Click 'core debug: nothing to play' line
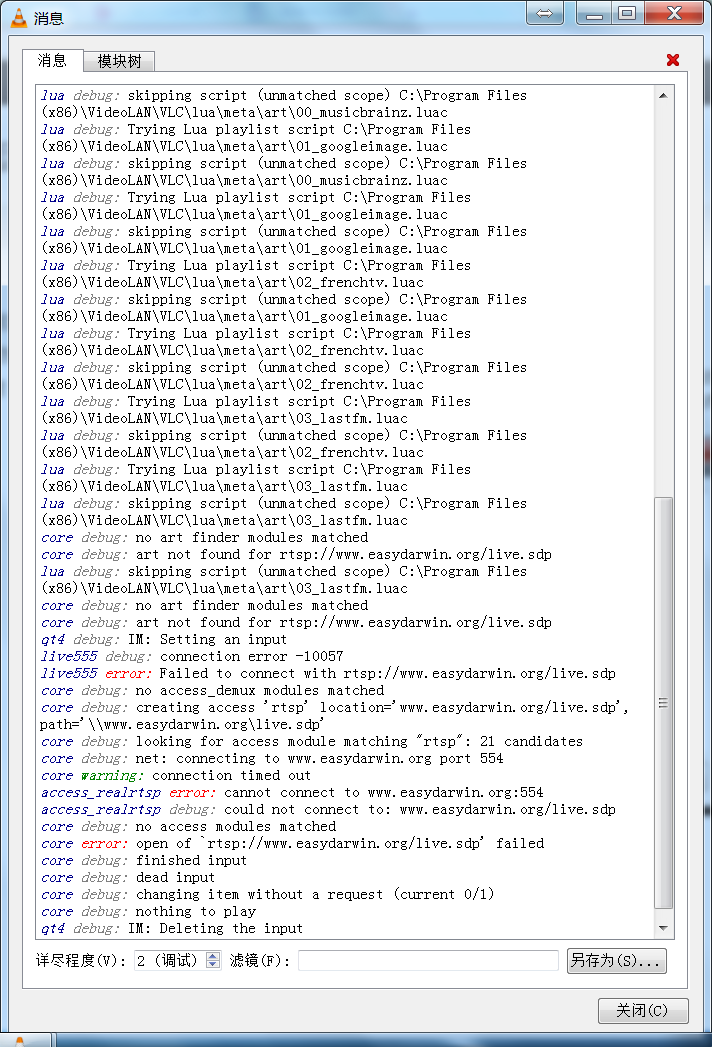Viewport: 712px width, 1047px height. pyautogui.click(x=148, y=911)
